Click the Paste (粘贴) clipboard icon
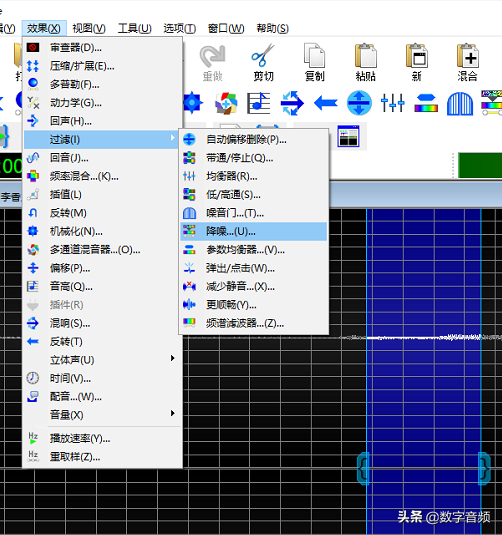This screenshot has width=502, height=535. [x=365, y=55]
